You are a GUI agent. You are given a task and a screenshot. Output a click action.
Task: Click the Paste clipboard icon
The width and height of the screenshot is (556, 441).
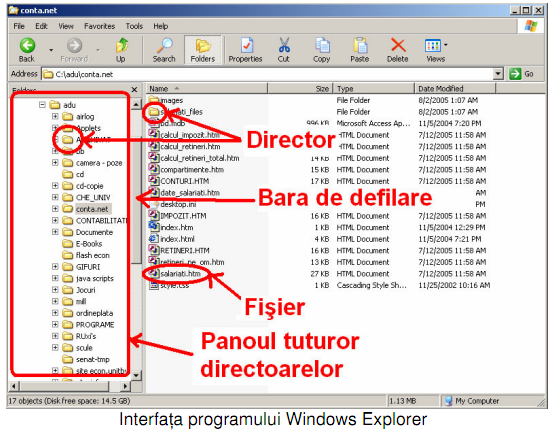pos(360,45)
